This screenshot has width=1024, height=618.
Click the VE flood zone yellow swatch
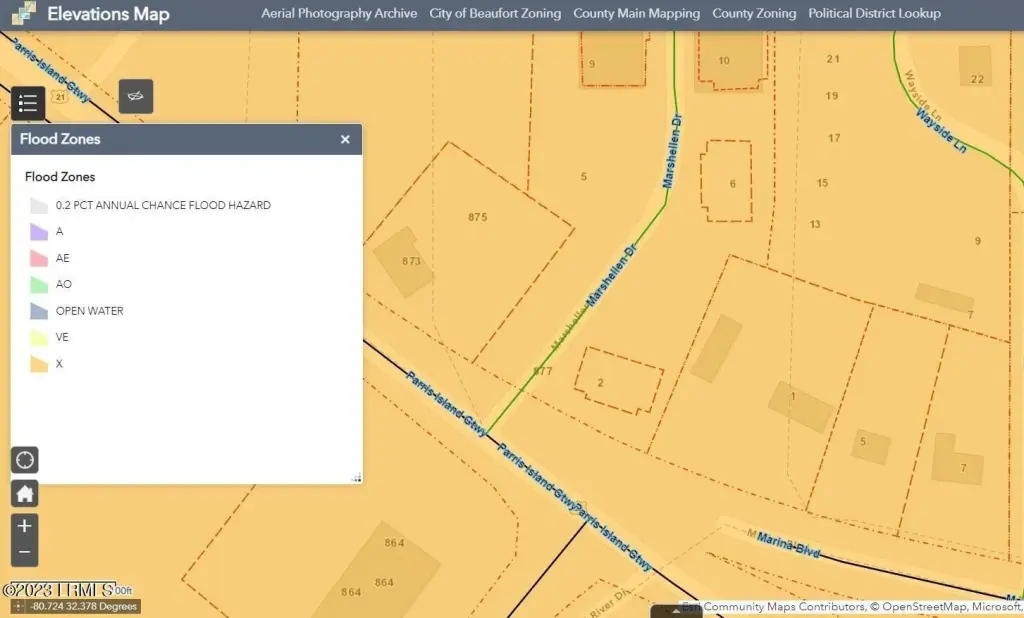coord(39,337)
